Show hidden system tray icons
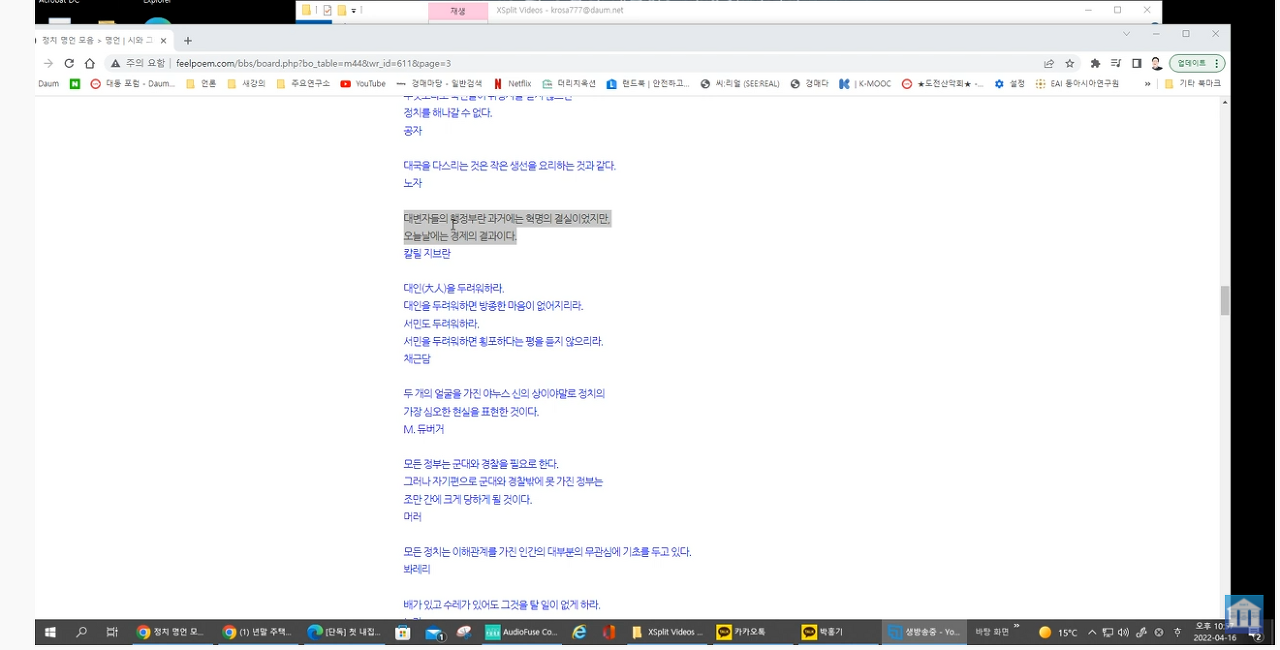This screenshot has width=1280, height=650. coord(1092,632)
